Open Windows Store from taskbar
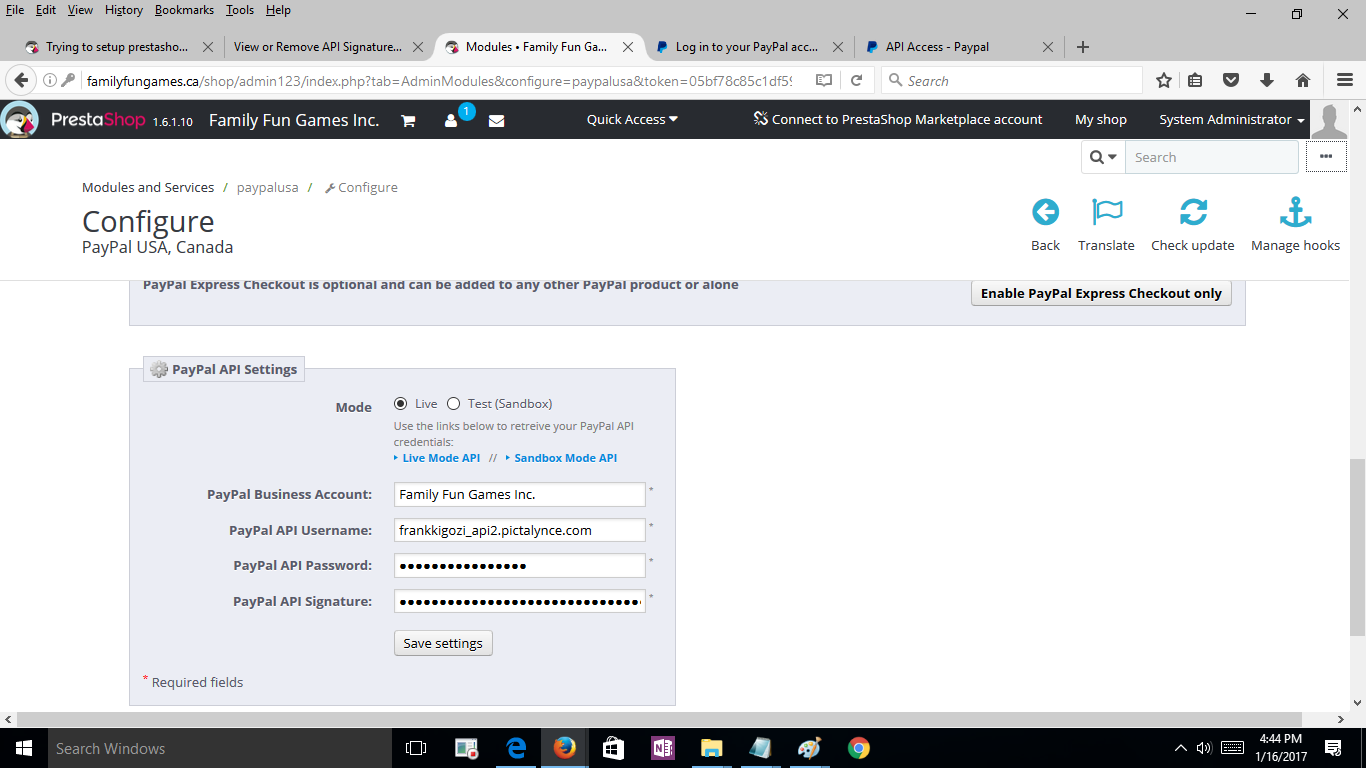The width and height of the screenshot is (1366, 768). [613, 748]
